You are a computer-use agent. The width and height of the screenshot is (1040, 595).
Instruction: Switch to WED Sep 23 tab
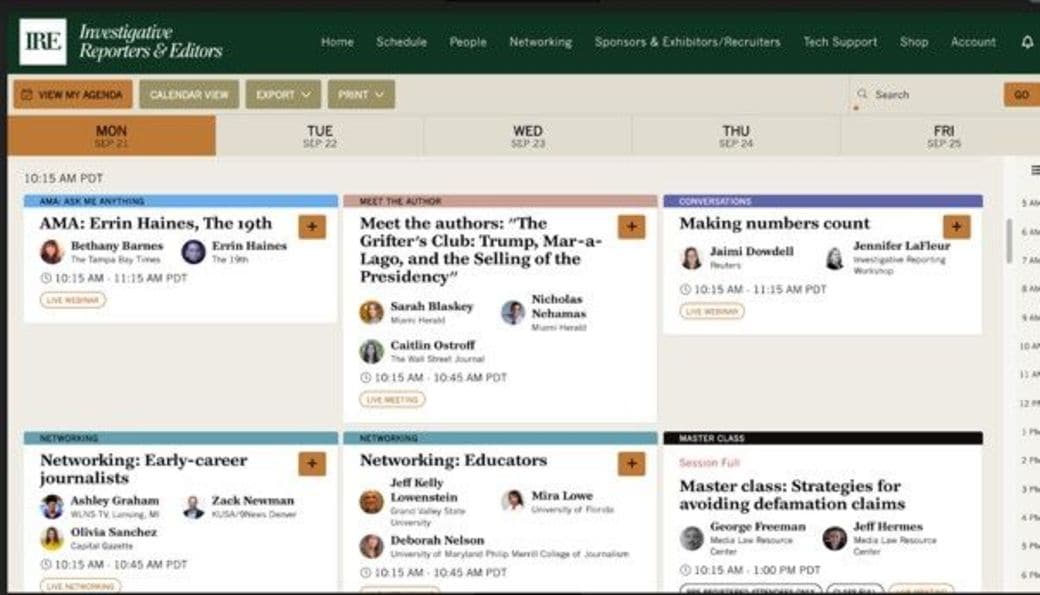528,135
